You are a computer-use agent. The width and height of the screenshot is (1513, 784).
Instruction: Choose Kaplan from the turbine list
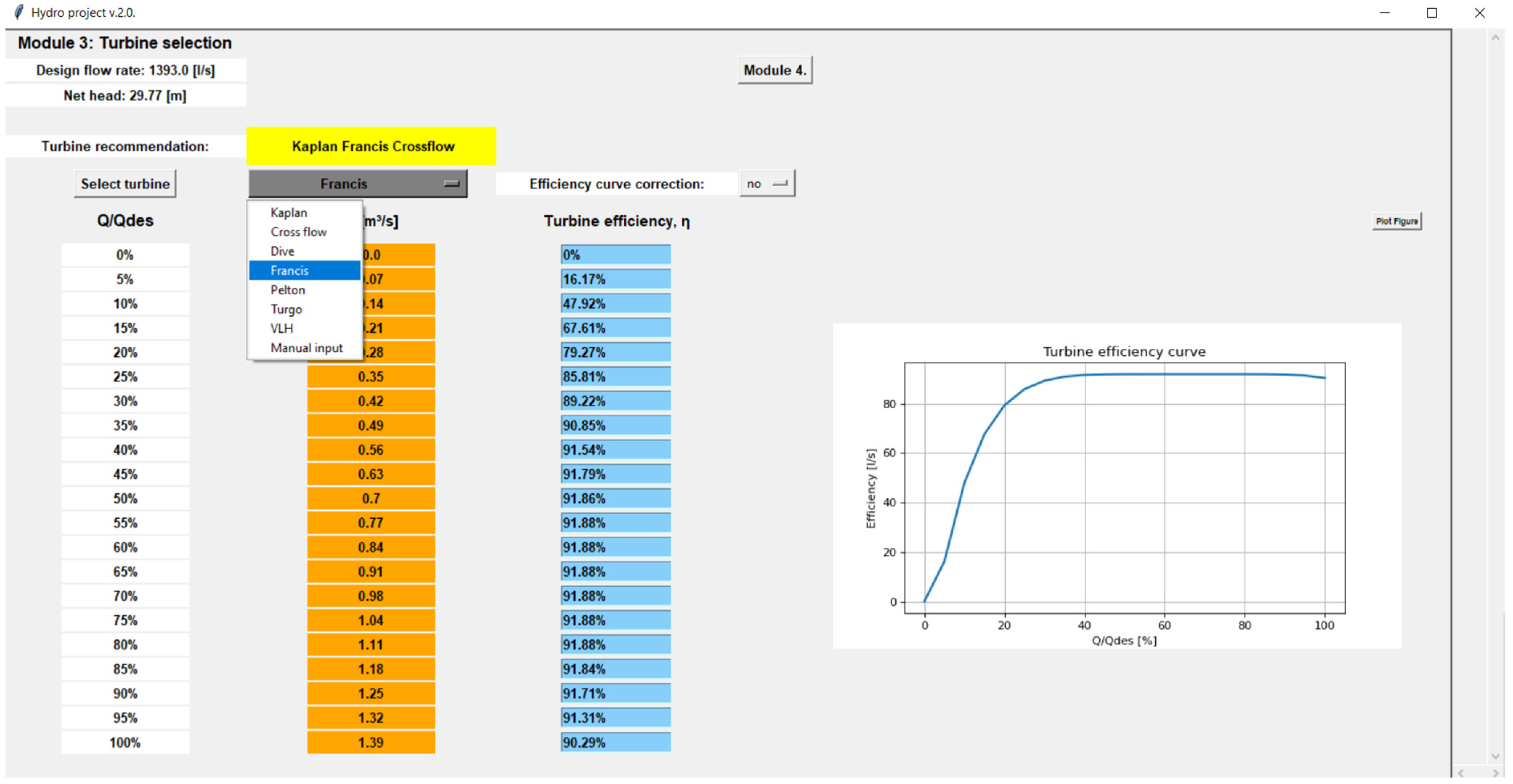click(288, 212)
